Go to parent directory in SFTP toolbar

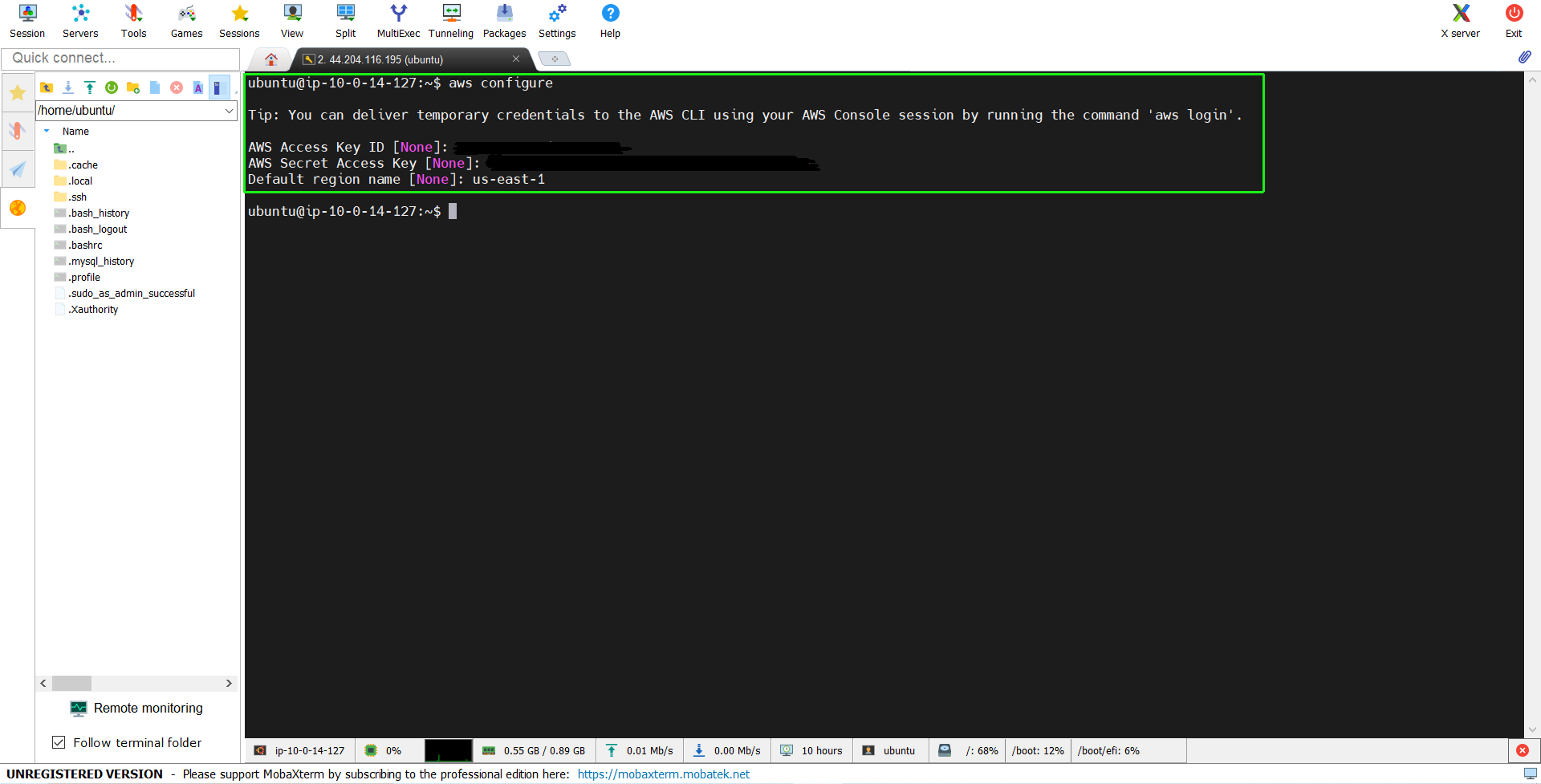coord(47,87)
